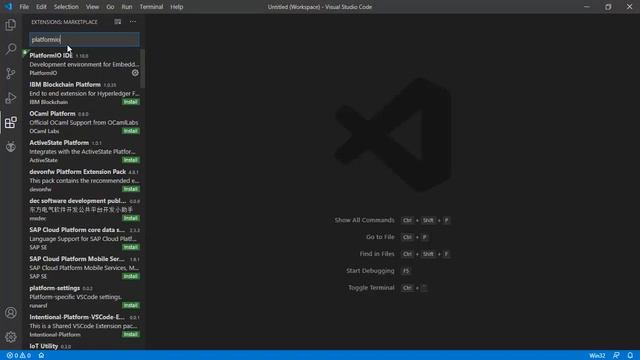Open the Go menu

coord(110,7)
